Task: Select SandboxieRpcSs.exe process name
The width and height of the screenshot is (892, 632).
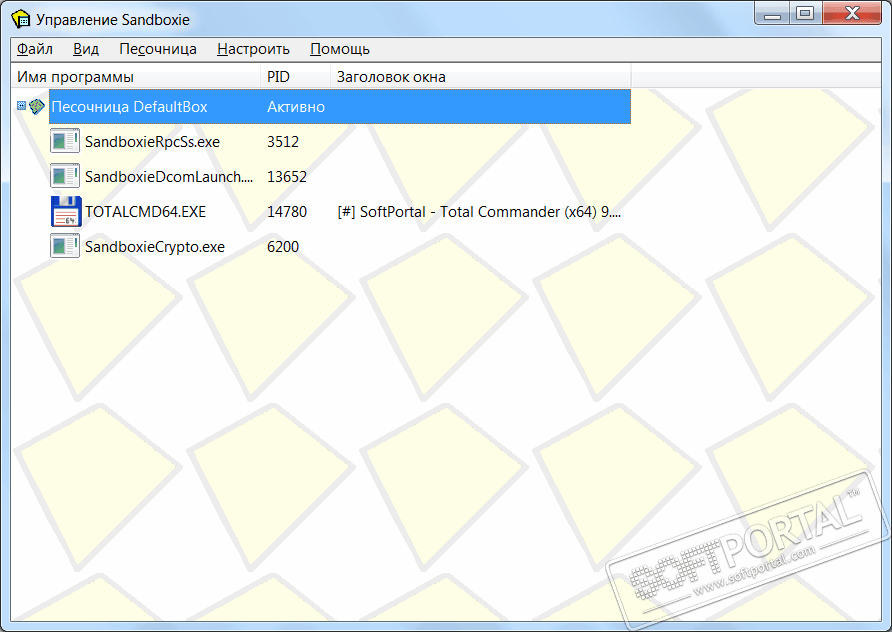Action: (152, 142)
